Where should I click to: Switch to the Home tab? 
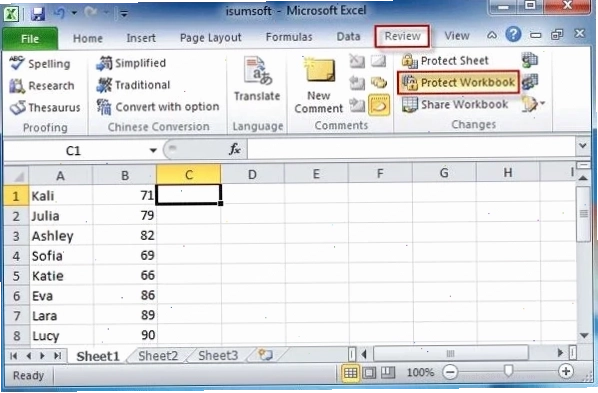[88, 38]
